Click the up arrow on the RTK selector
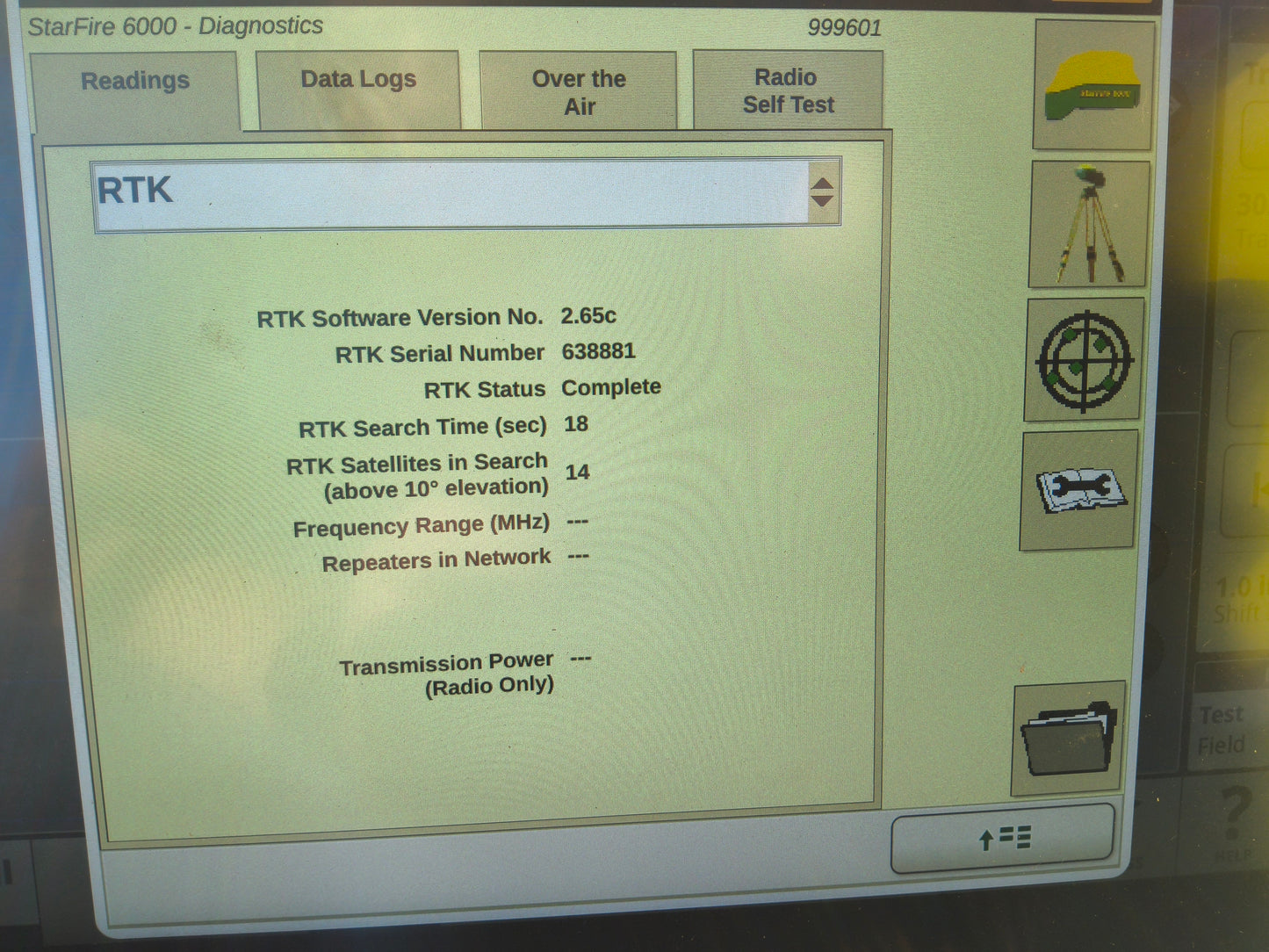1269x952 pixels. click(x=822, y=182)
